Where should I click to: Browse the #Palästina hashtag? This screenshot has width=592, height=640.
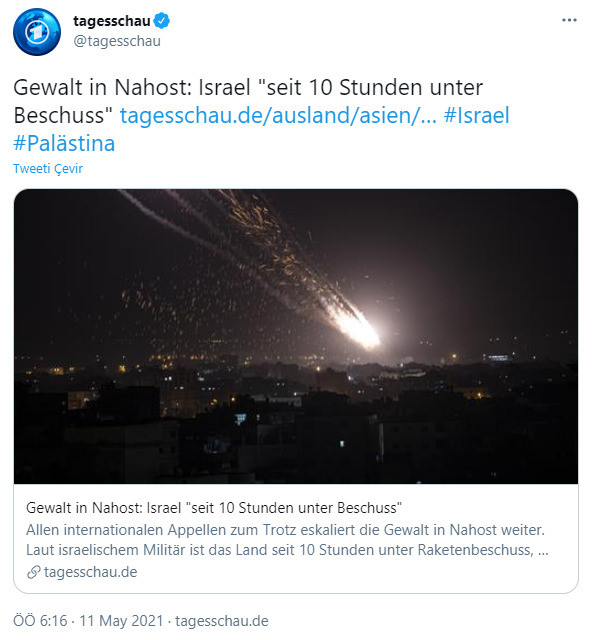pos(64,143)
